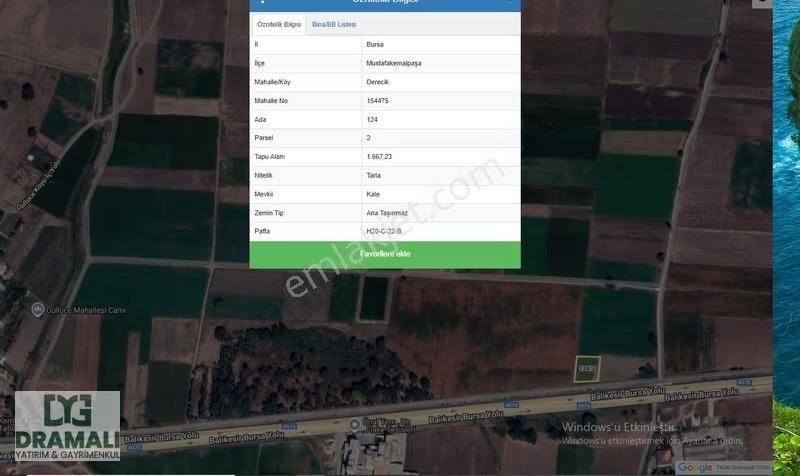Image resolution: width=800 pixels, height=476 pixels.
Task: Click the Tapu Alanı field label
Action: 269,157
